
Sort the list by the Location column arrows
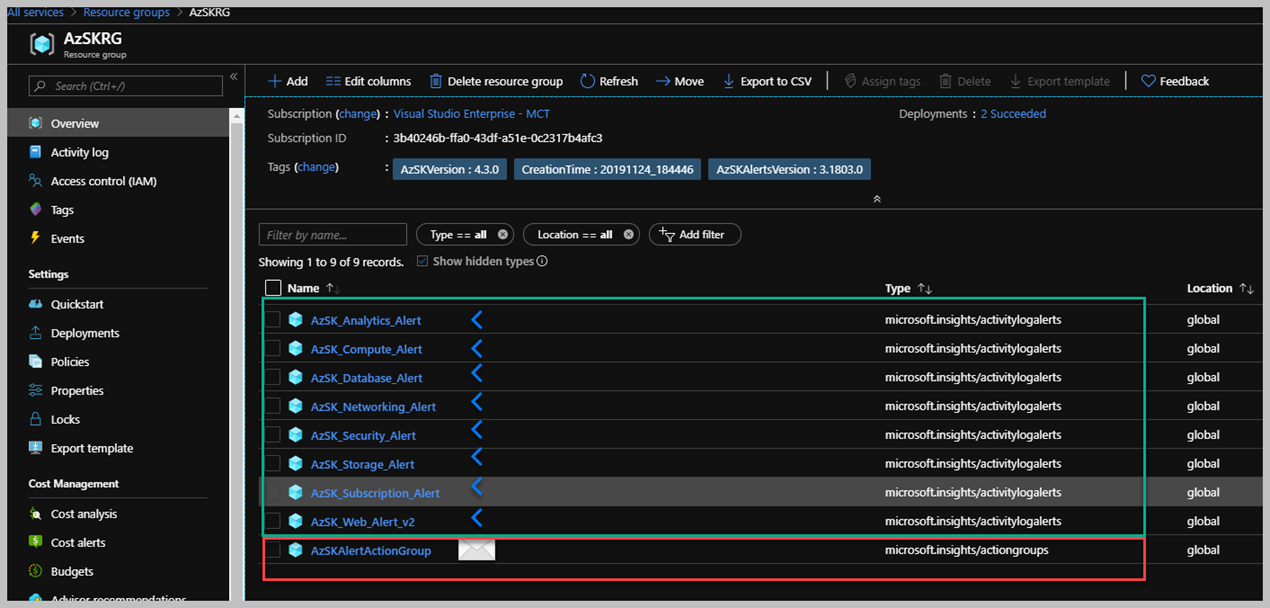(1246, 289)
